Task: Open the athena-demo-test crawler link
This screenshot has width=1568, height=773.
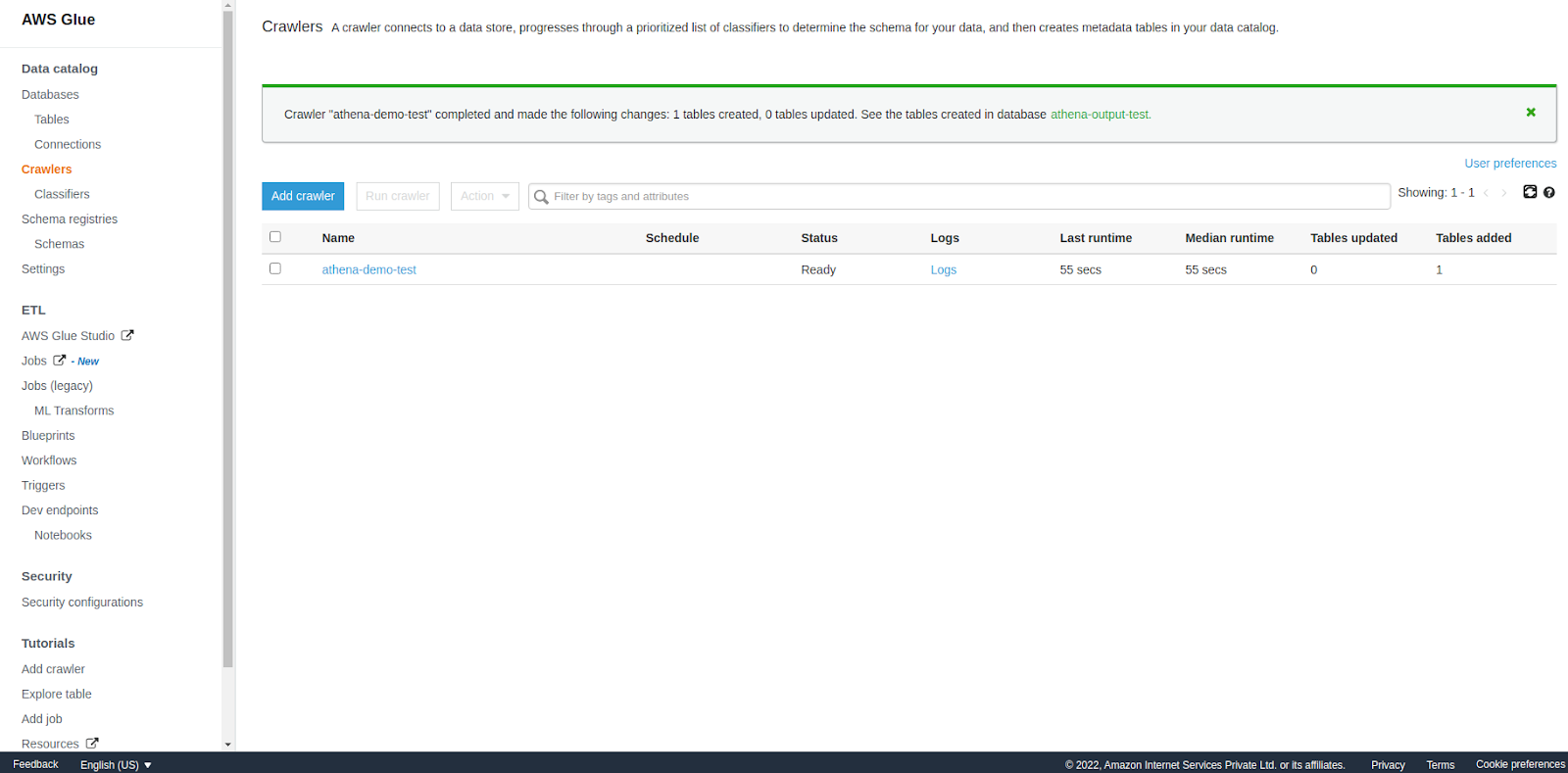Action: [369, 269]
